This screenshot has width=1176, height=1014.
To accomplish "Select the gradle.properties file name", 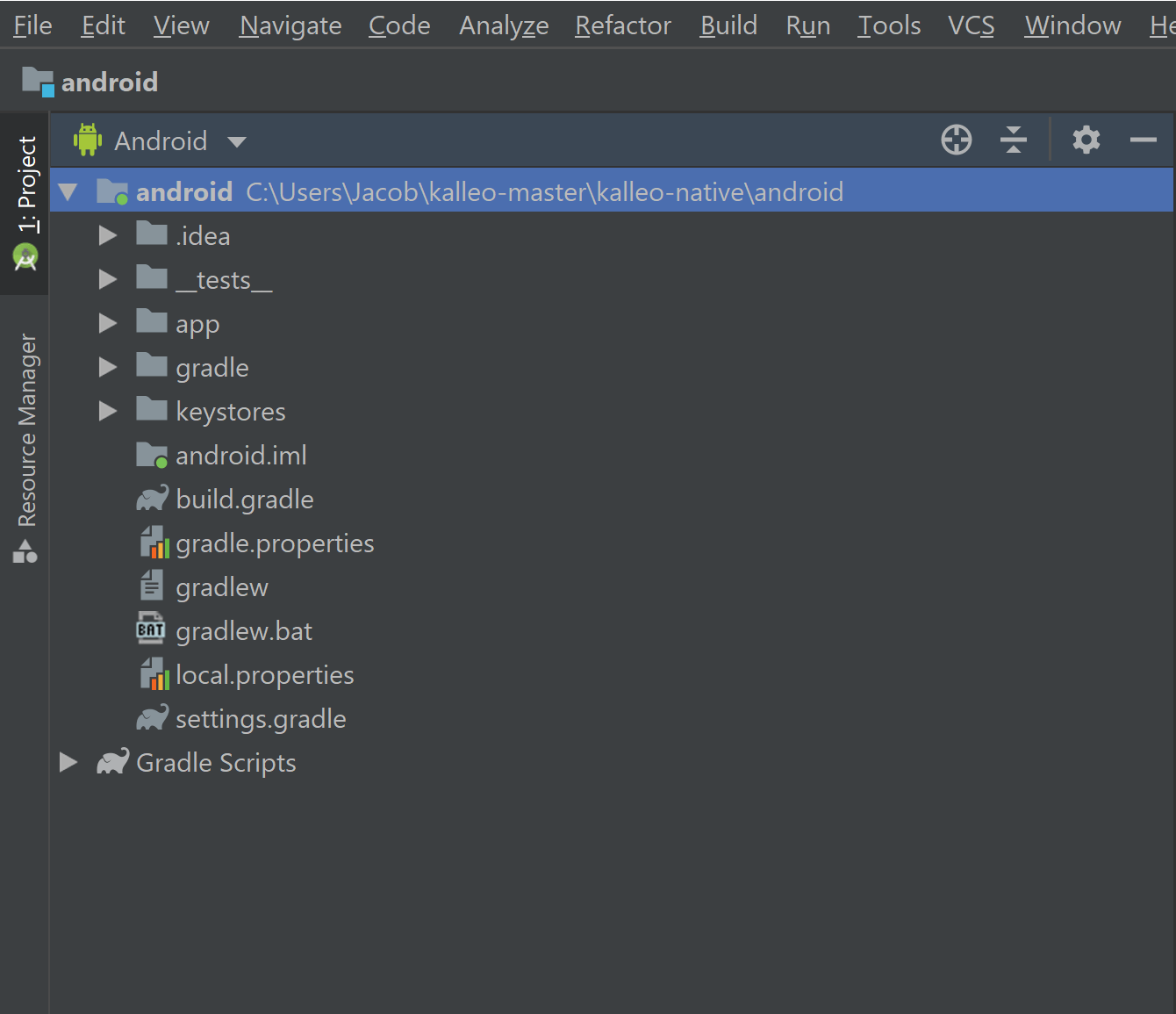I will tap(275, 543).
